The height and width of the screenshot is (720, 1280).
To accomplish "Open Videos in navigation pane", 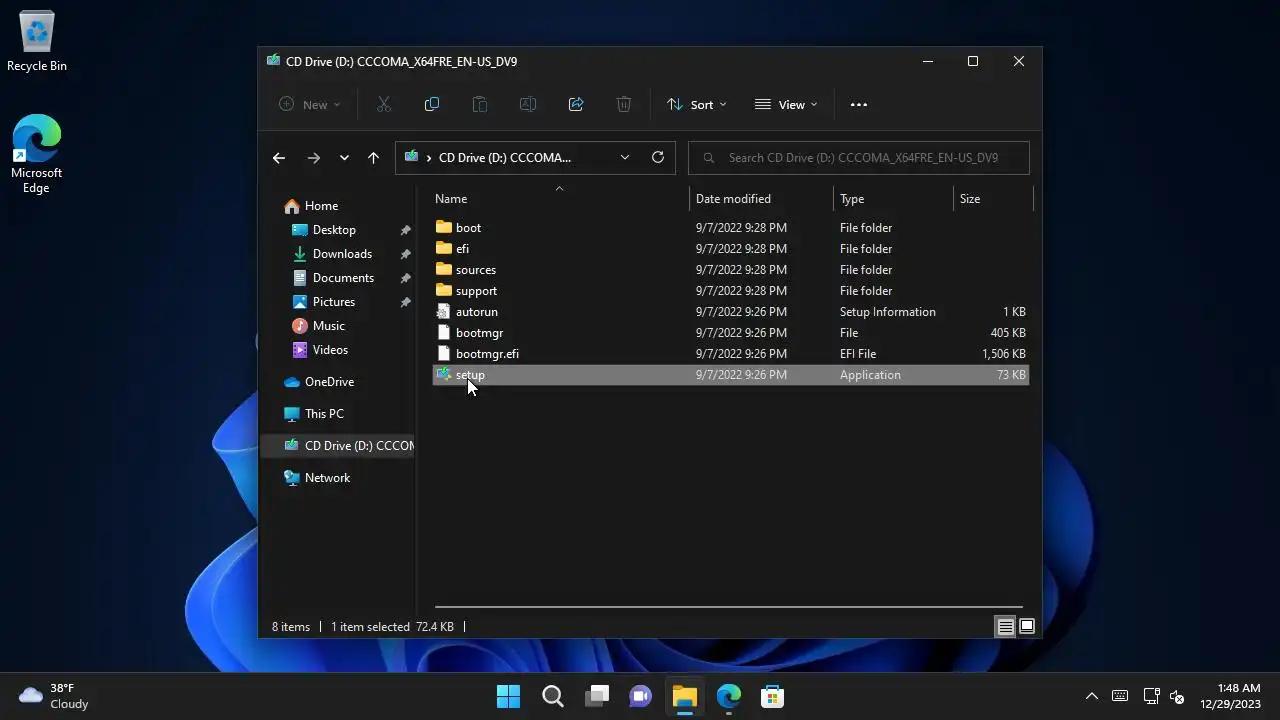I will 330,350.
